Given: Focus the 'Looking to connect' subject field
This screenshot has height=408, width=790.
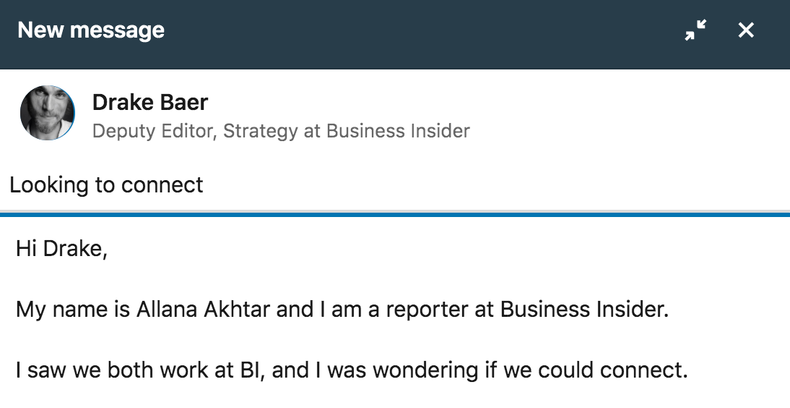Looking at the screenshot, I should tap(106, 185).
